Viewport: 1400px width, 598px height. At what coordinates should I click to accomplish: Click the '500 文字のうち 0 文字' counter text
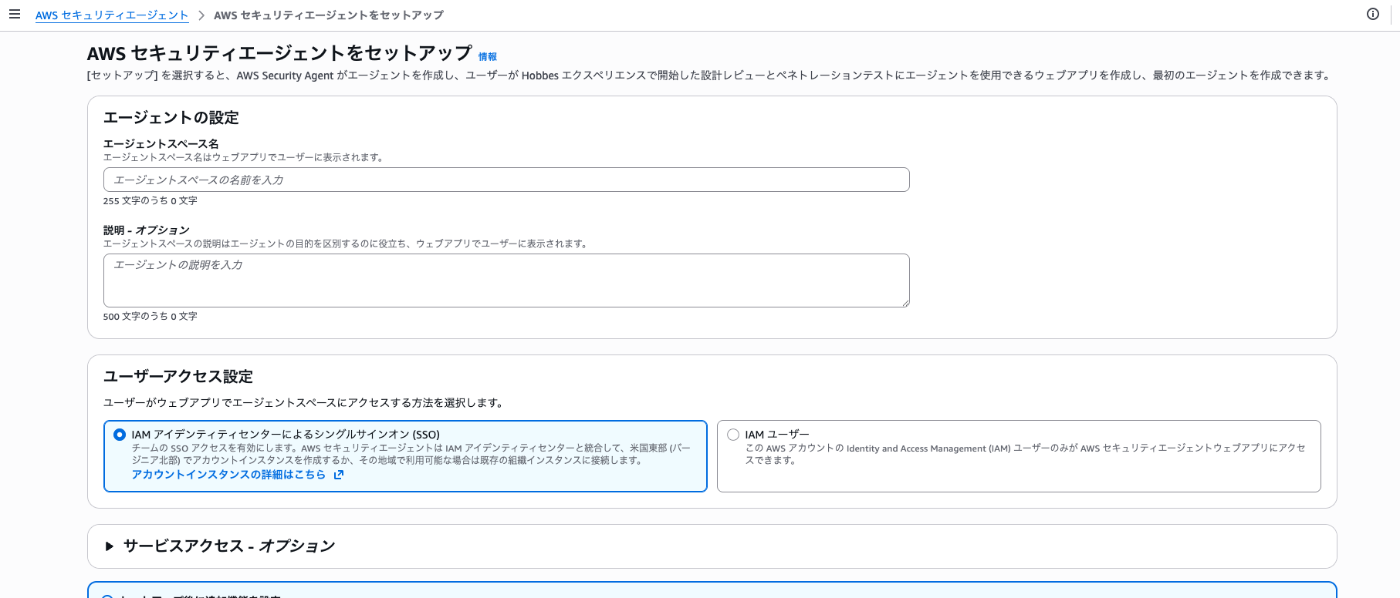150,317
